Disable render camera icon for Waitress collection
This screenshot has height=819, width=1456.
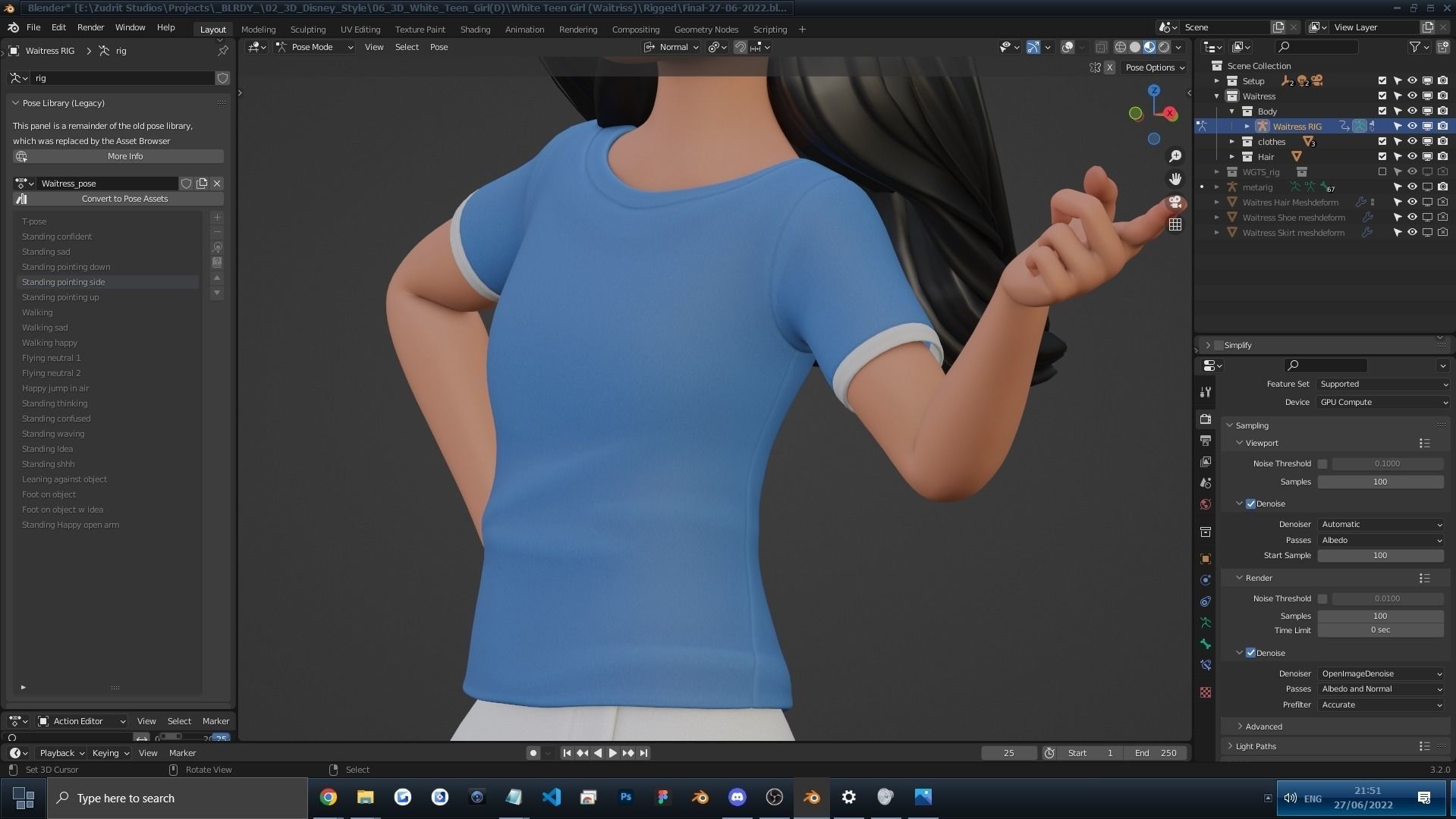point(1442,96)
